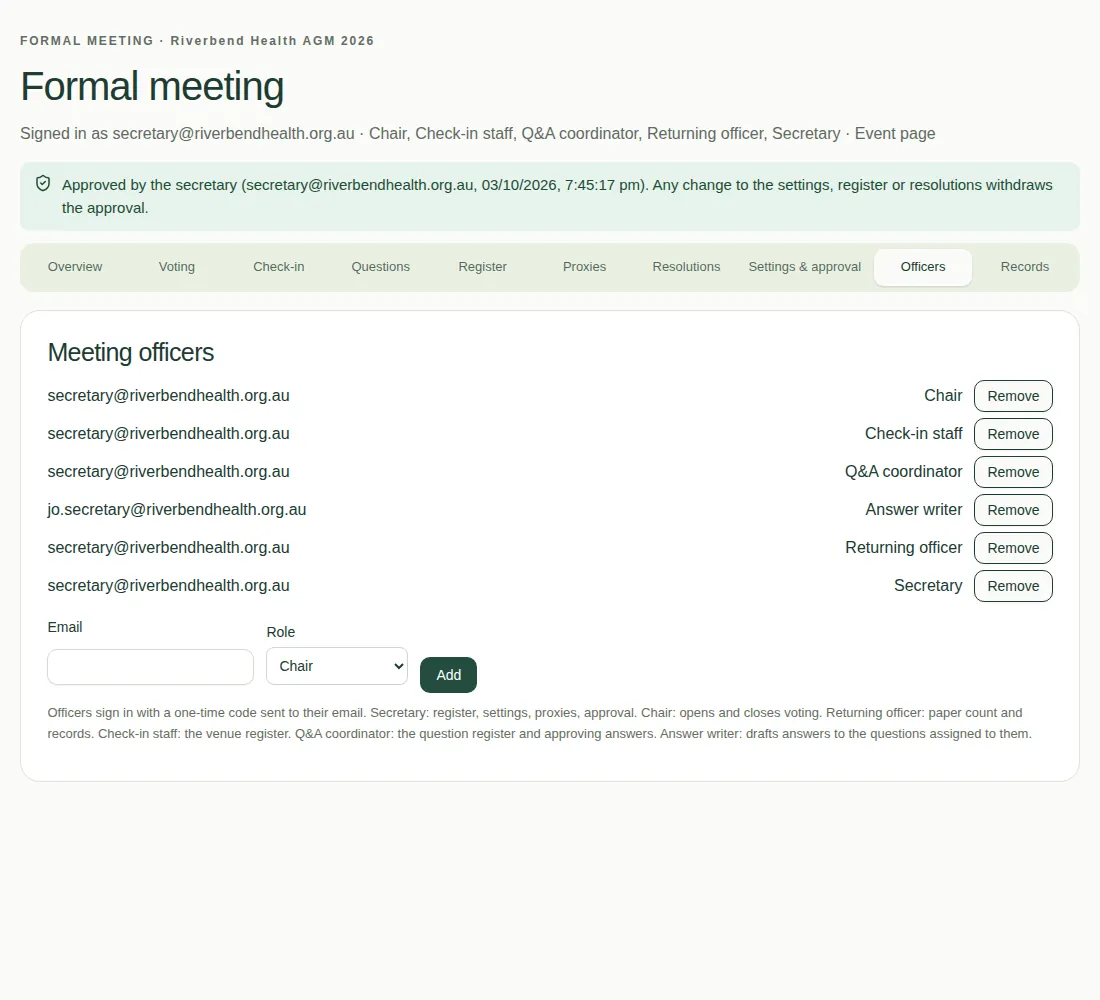Click the Meeting officers heading

130,352
